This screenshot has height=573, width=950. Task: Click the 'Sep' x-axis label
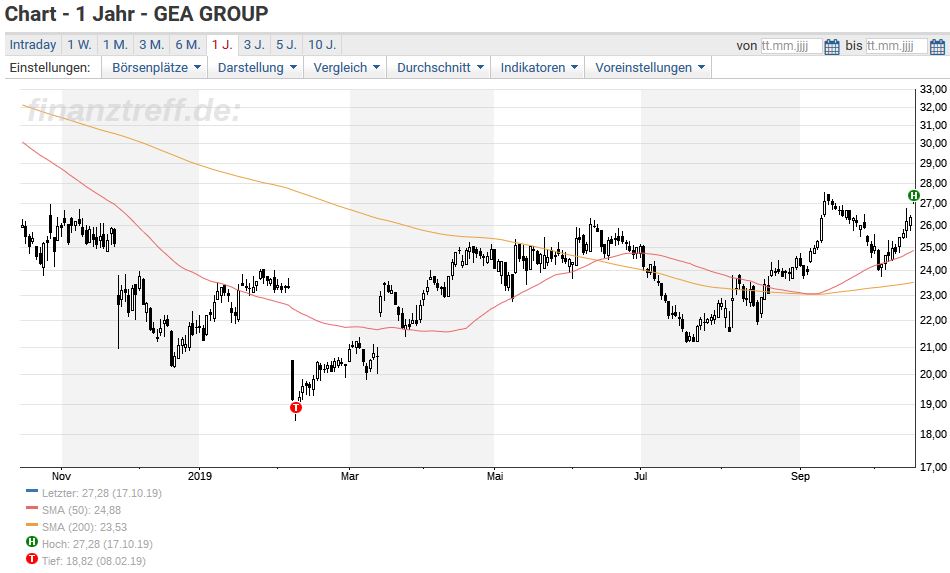click(800, 476)
